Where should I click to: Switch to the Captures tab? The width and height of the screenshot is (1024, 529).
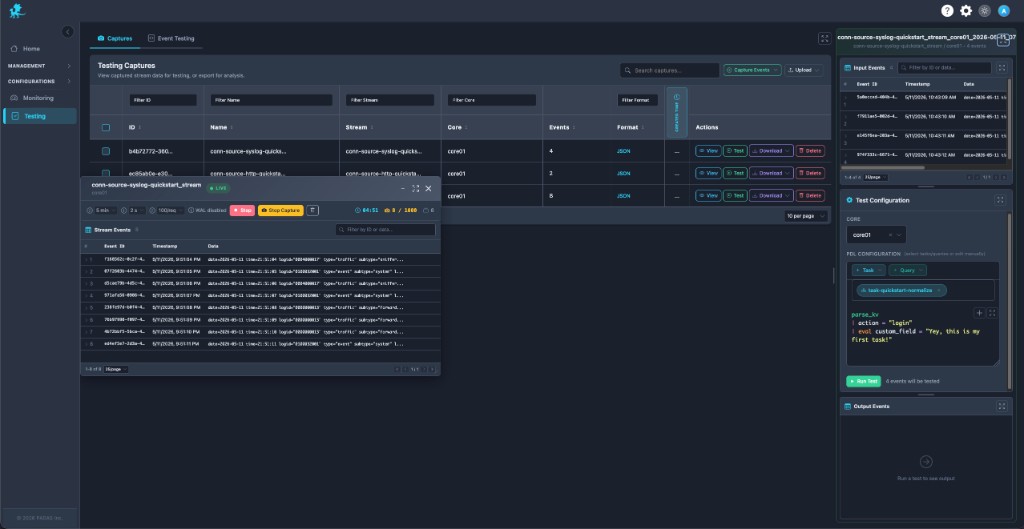pyautogui.click(x=115, y=39)
